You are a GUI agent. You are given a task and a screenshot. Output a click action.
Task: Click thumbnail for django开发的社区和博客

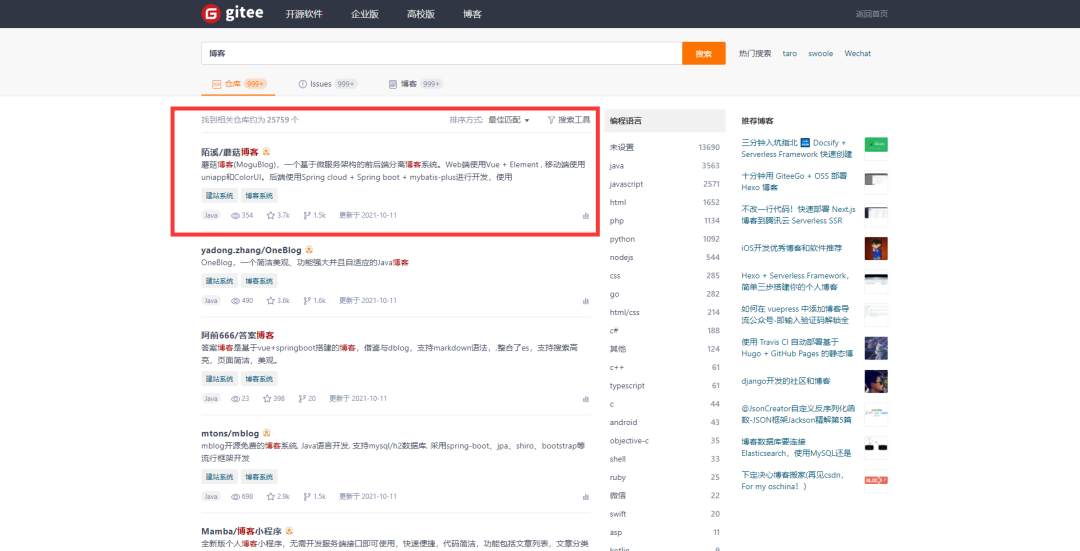tap(876, 381)
